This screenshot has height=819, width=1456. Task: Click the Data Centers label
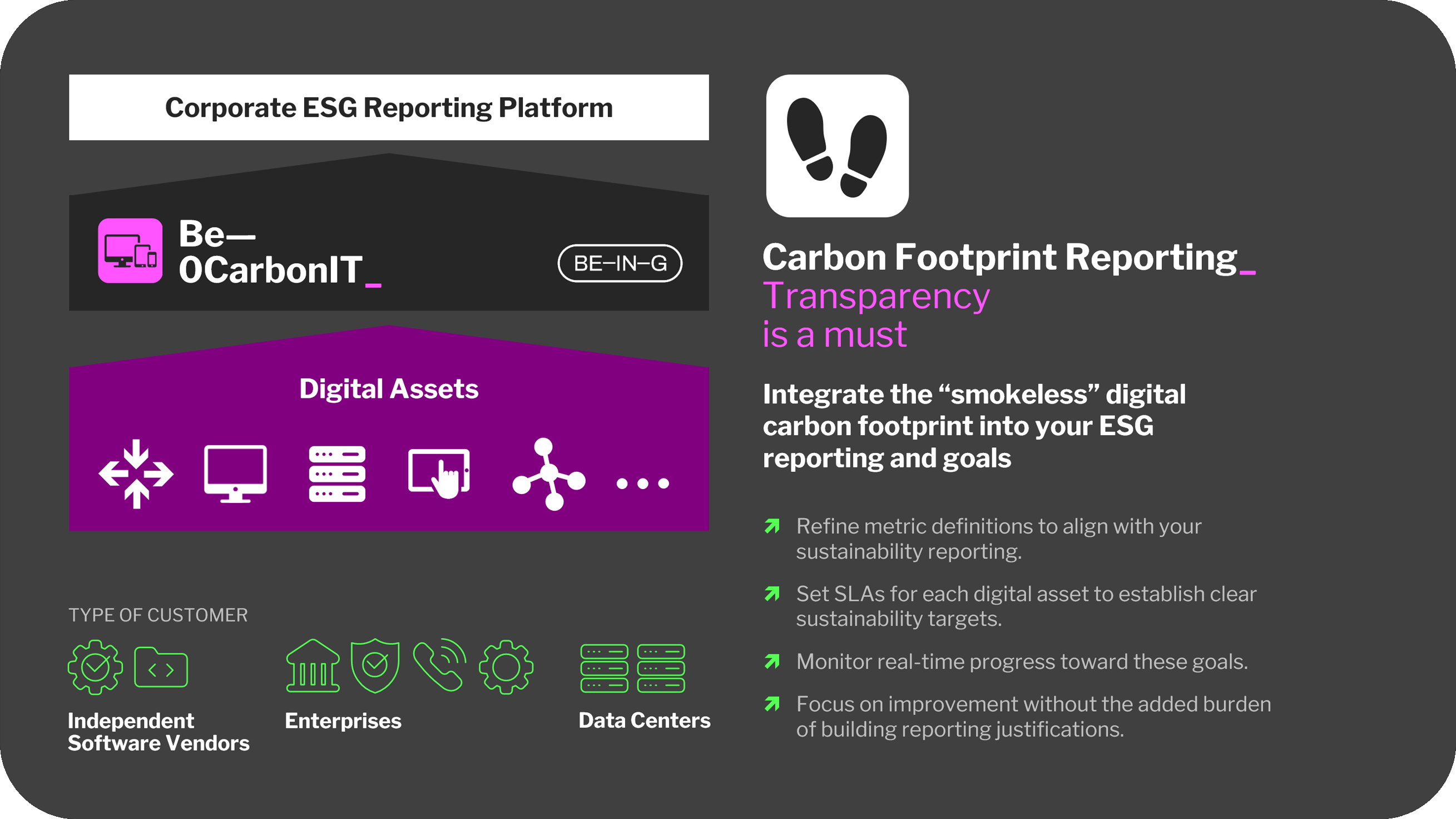645,721
